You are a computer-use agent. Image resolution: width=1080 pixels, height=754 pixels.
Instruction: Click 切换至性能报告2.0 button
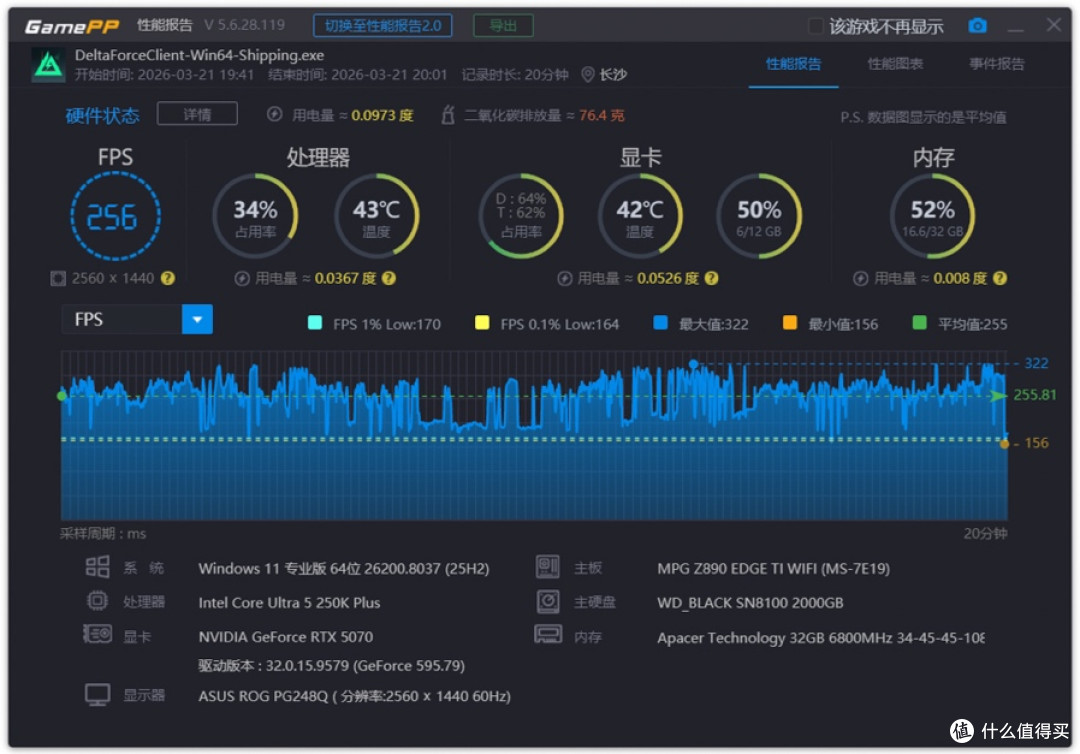383,25
